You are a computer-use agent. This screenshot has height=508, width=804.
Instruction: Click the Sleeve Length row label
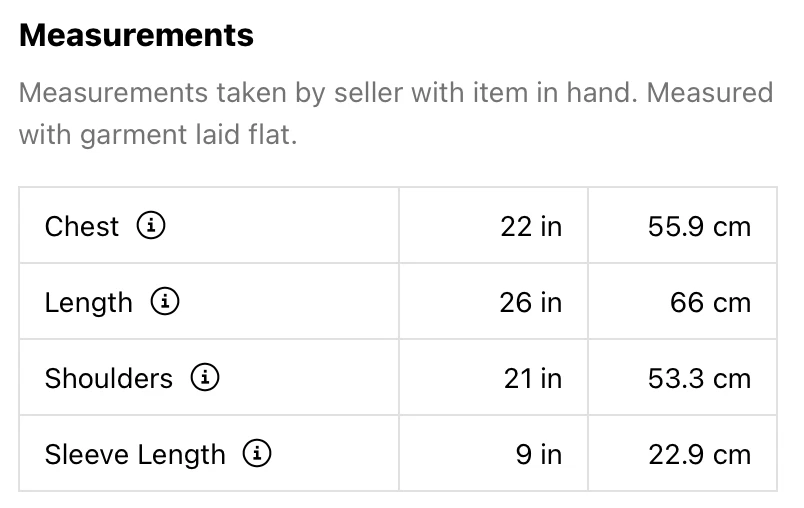click(135, 454)
